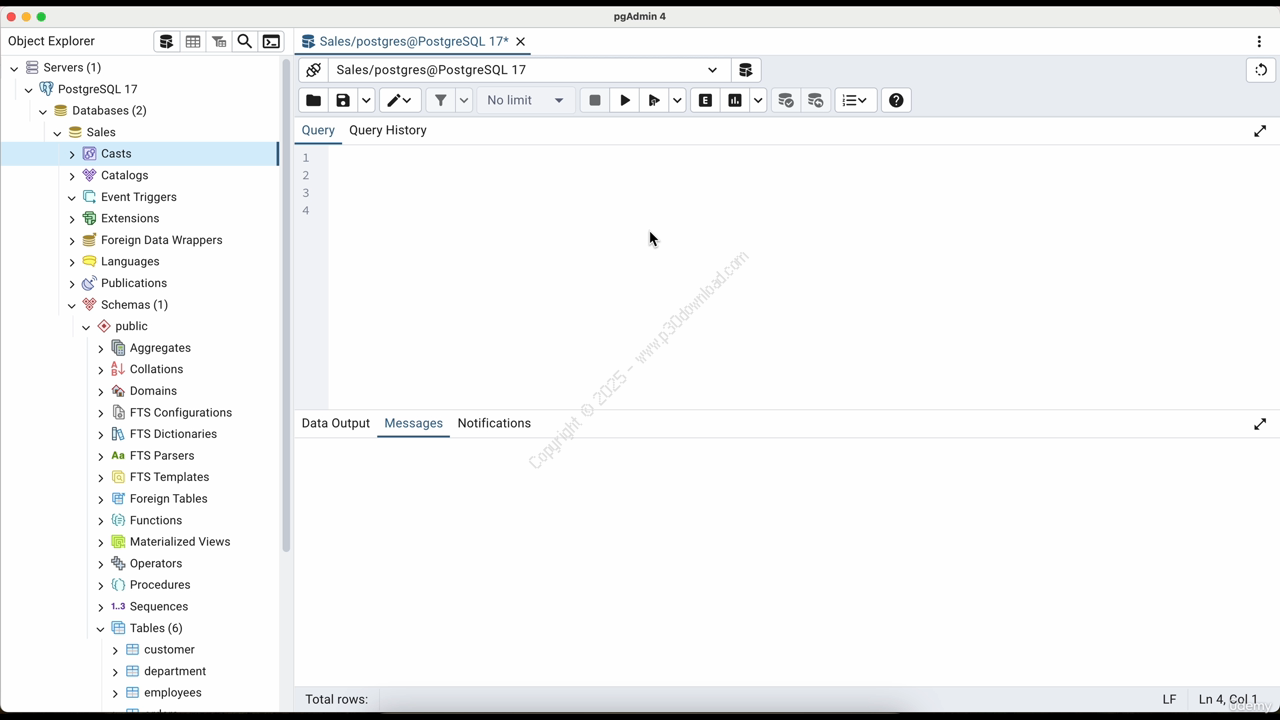
Task: Select the Foreign Data Wrappers item
Action: point(161,240)
